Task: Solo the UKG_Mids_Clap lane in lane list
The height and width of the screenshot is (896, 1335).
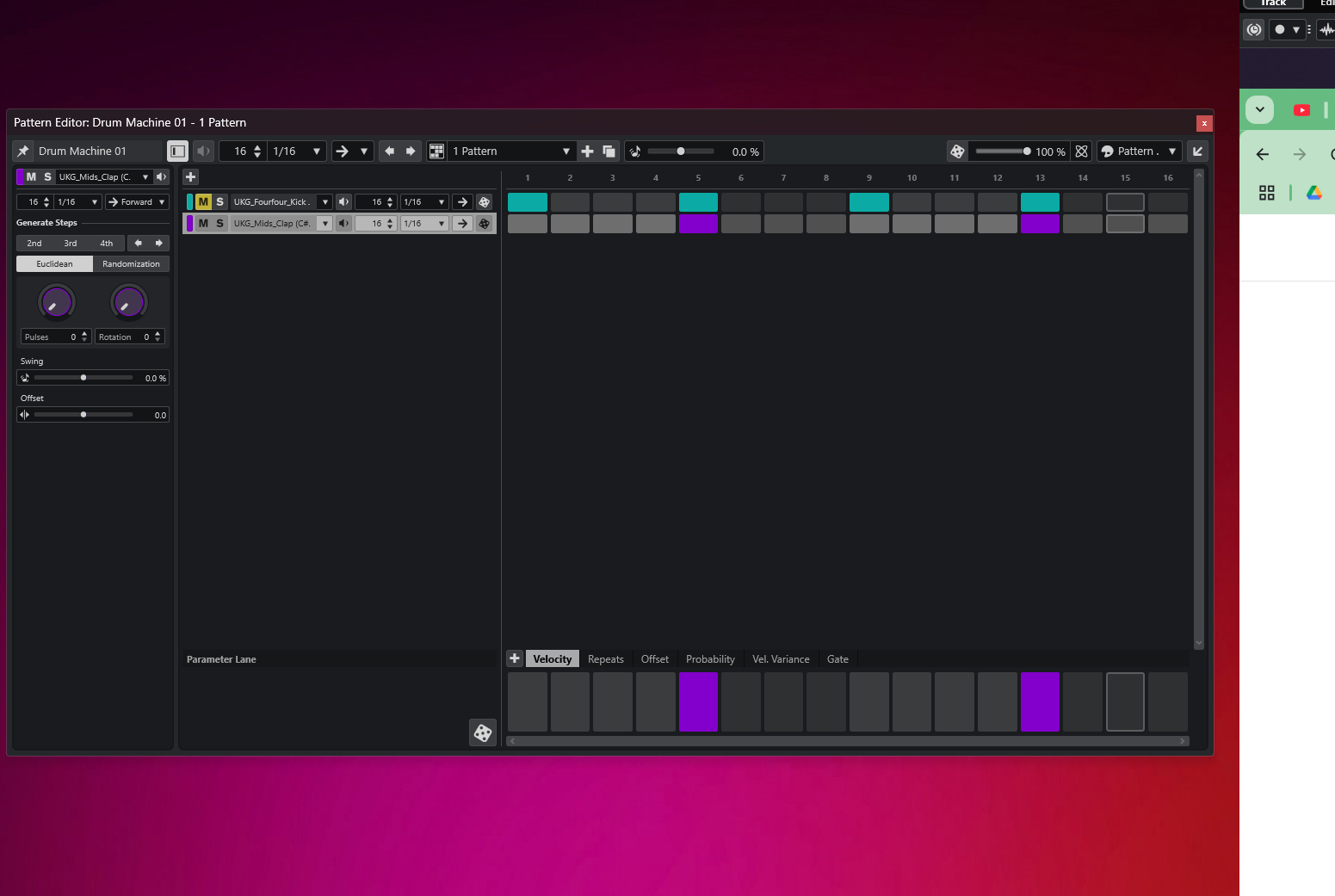Action: tap(220, 224)
